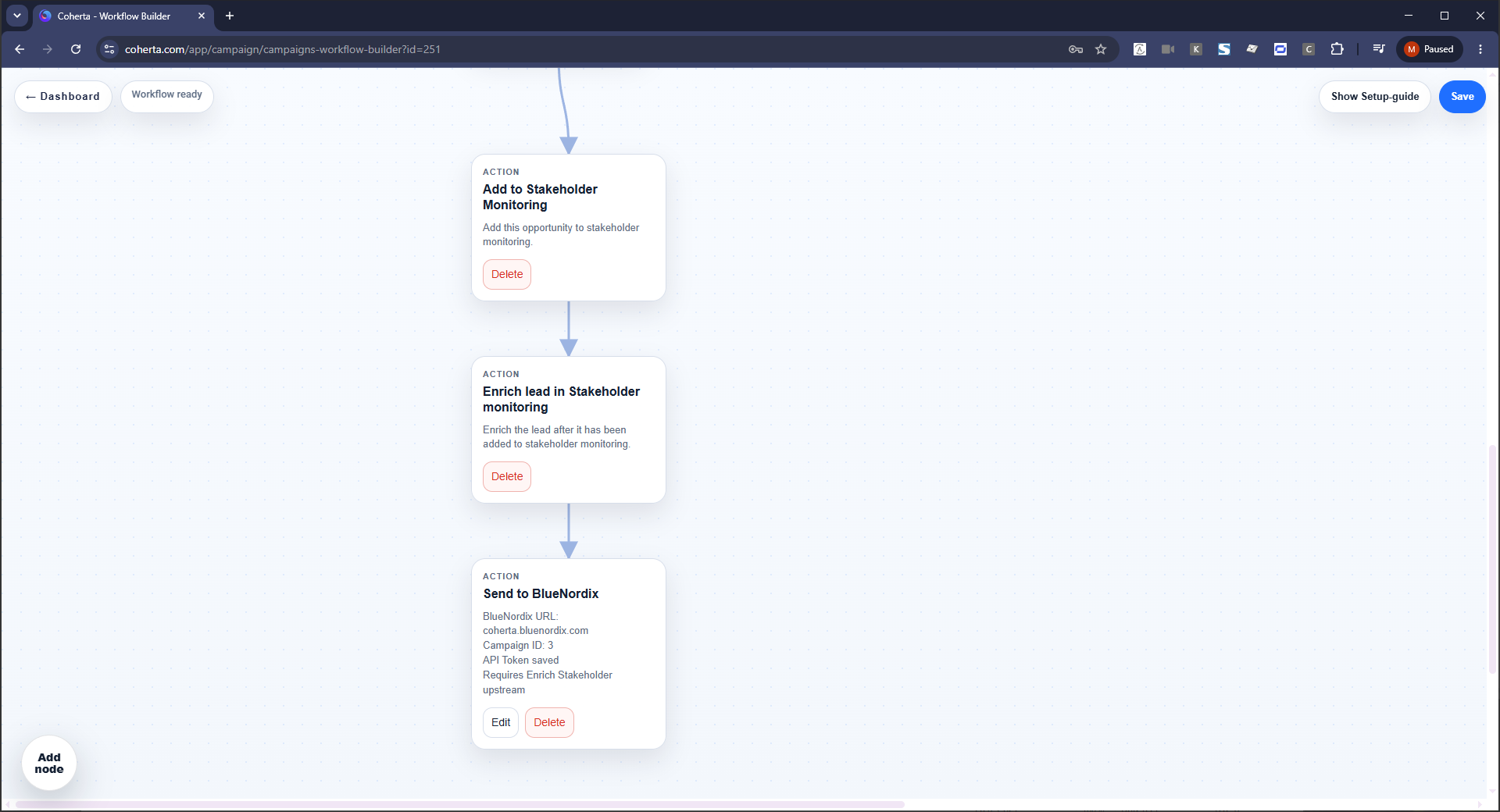
Task: Bookmark this page with the star icon
Action: tap(1101, 49)
